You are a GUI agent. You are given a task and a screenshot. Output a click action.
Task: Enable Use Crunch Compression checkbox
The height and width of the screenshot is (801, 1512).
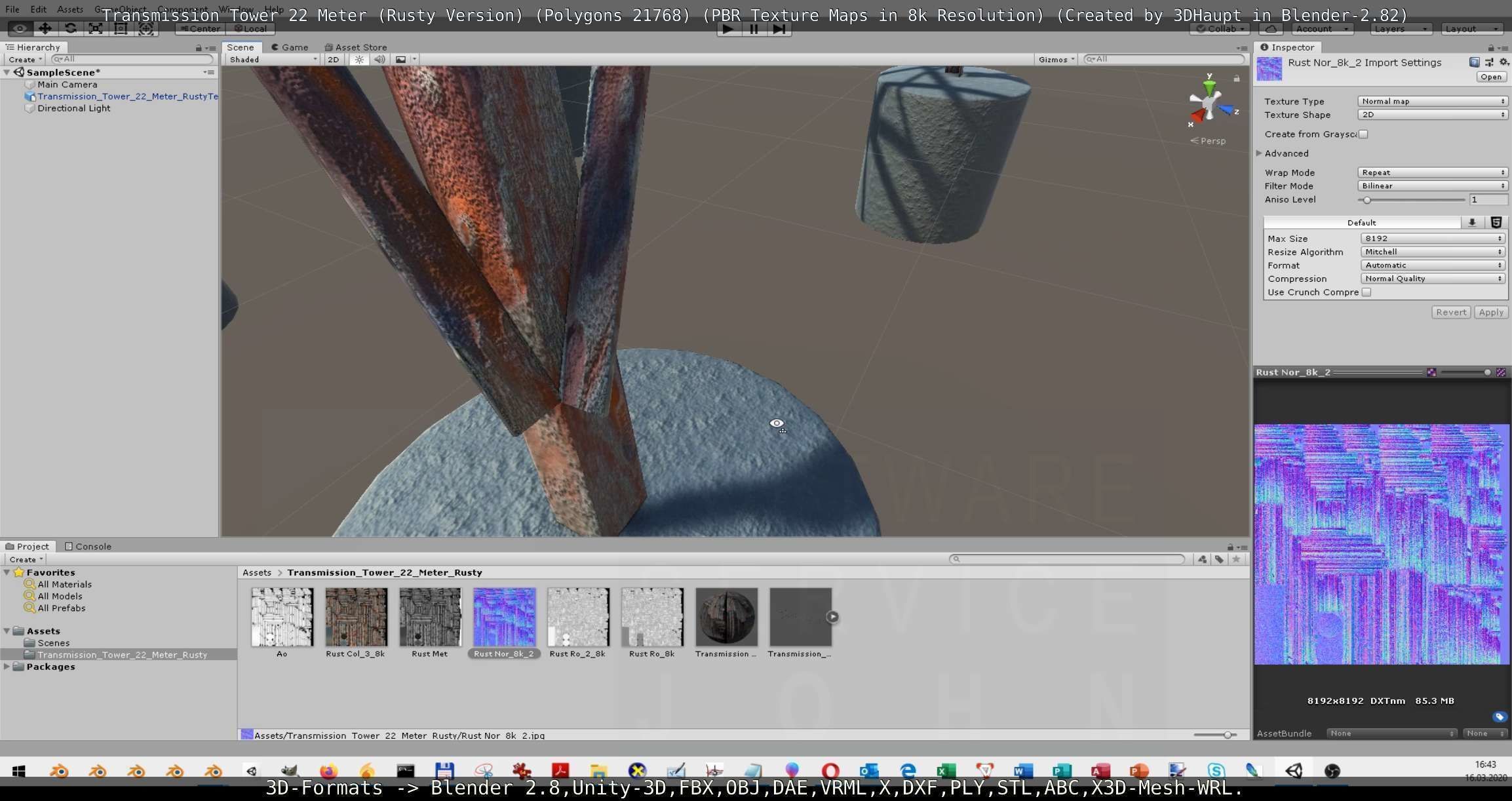click(1367, 292)
